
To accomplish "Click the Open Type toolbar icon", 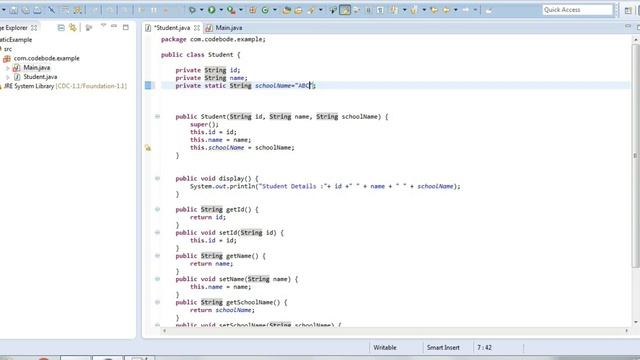I will [287, 10].
